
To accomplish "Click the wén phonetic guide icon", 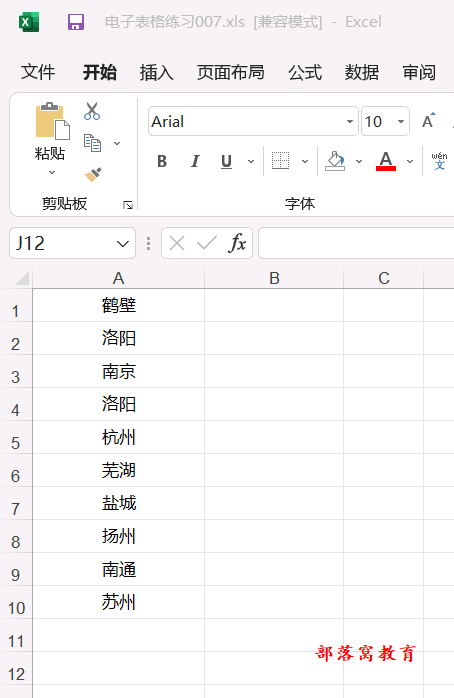I will pos(439,161).
